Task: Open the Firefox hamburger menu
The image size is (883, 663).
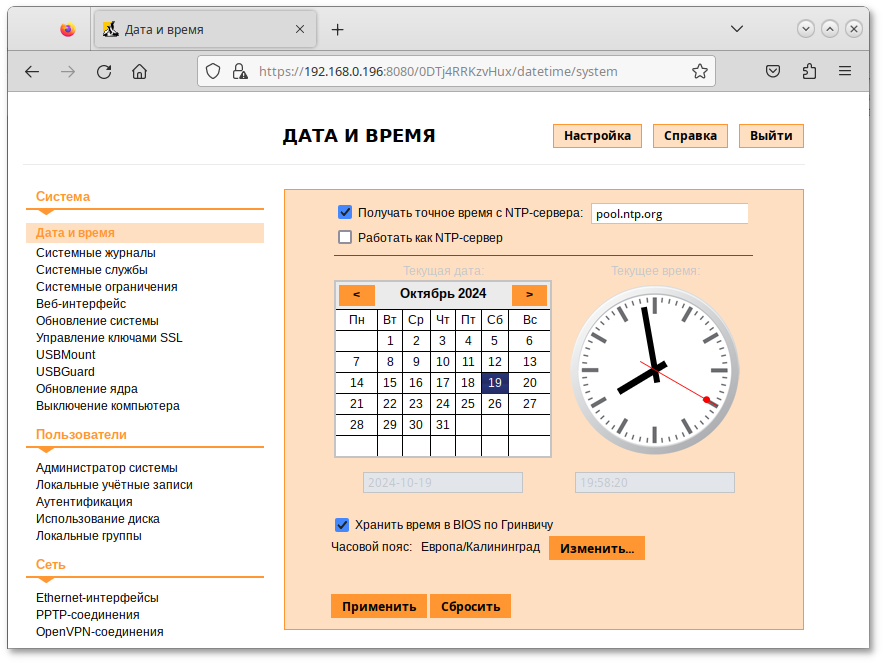Action: tap(845, 71)
